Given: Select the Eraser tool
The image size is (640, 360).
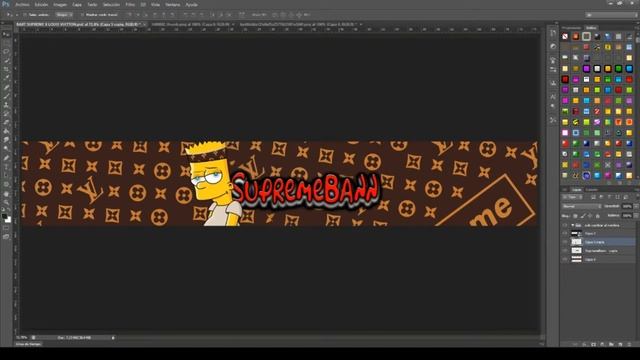Looking at the screenshot, I should [x=6, y=122].
